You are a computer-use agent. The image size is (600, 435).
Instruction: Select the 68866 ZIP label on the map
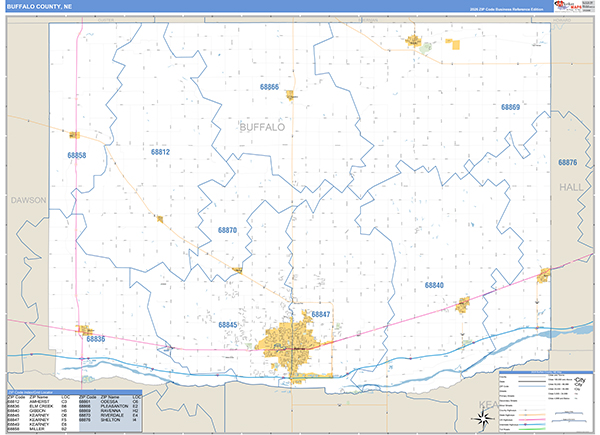coord(269,87)
